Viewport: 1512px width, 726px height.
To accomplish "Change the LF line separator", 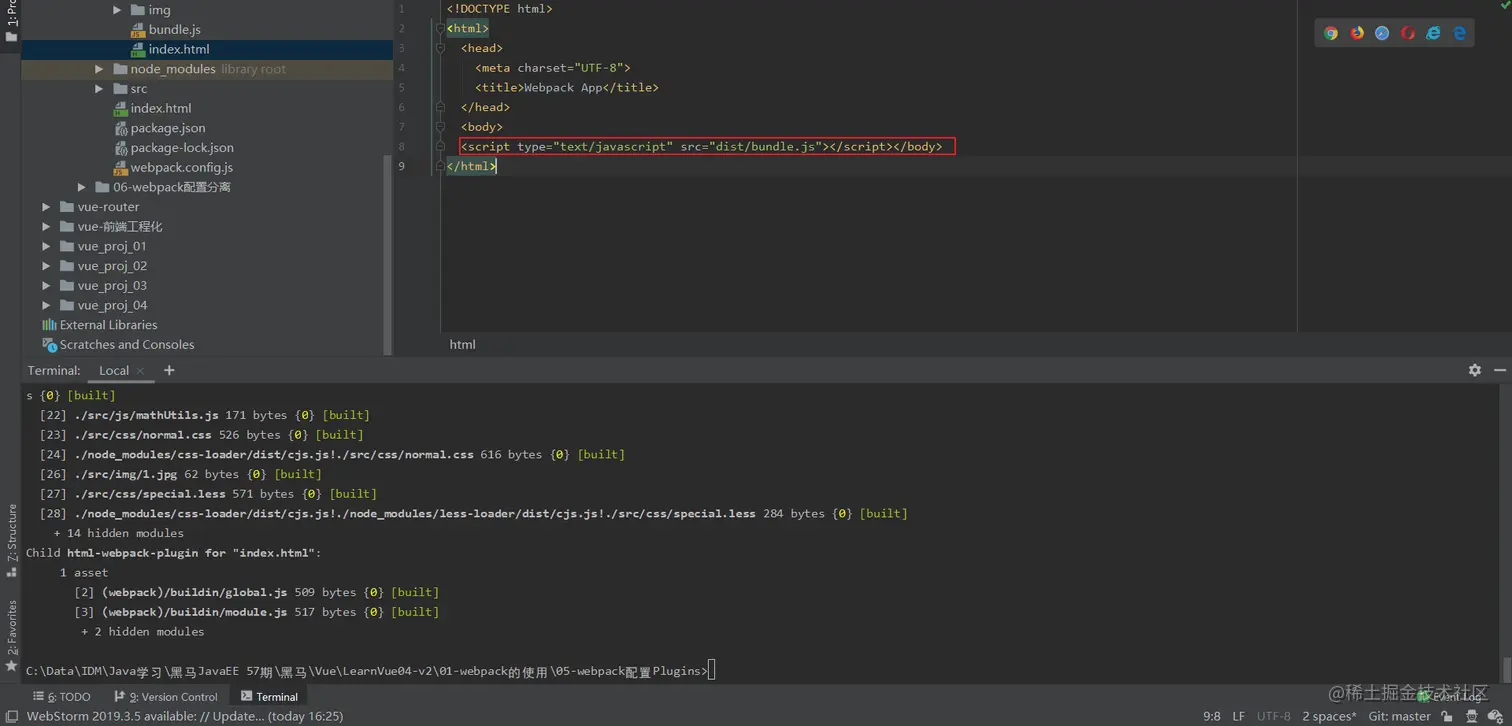I will 1238,716.
